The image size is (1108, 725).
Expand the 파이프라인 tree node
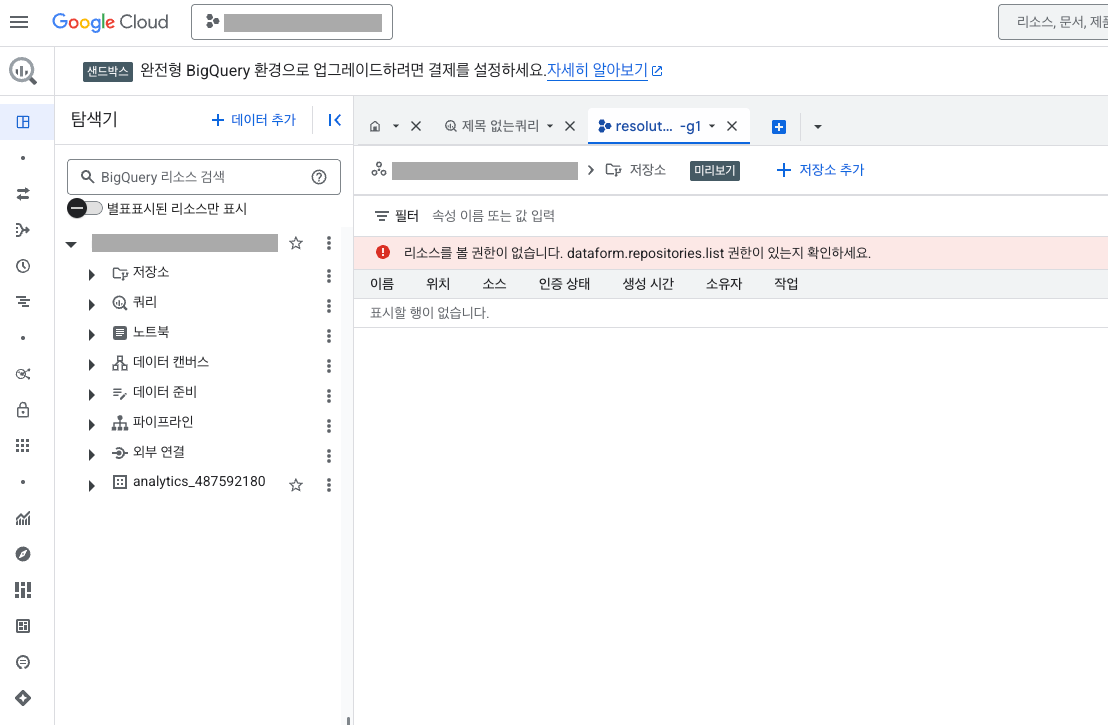[91, 425]
